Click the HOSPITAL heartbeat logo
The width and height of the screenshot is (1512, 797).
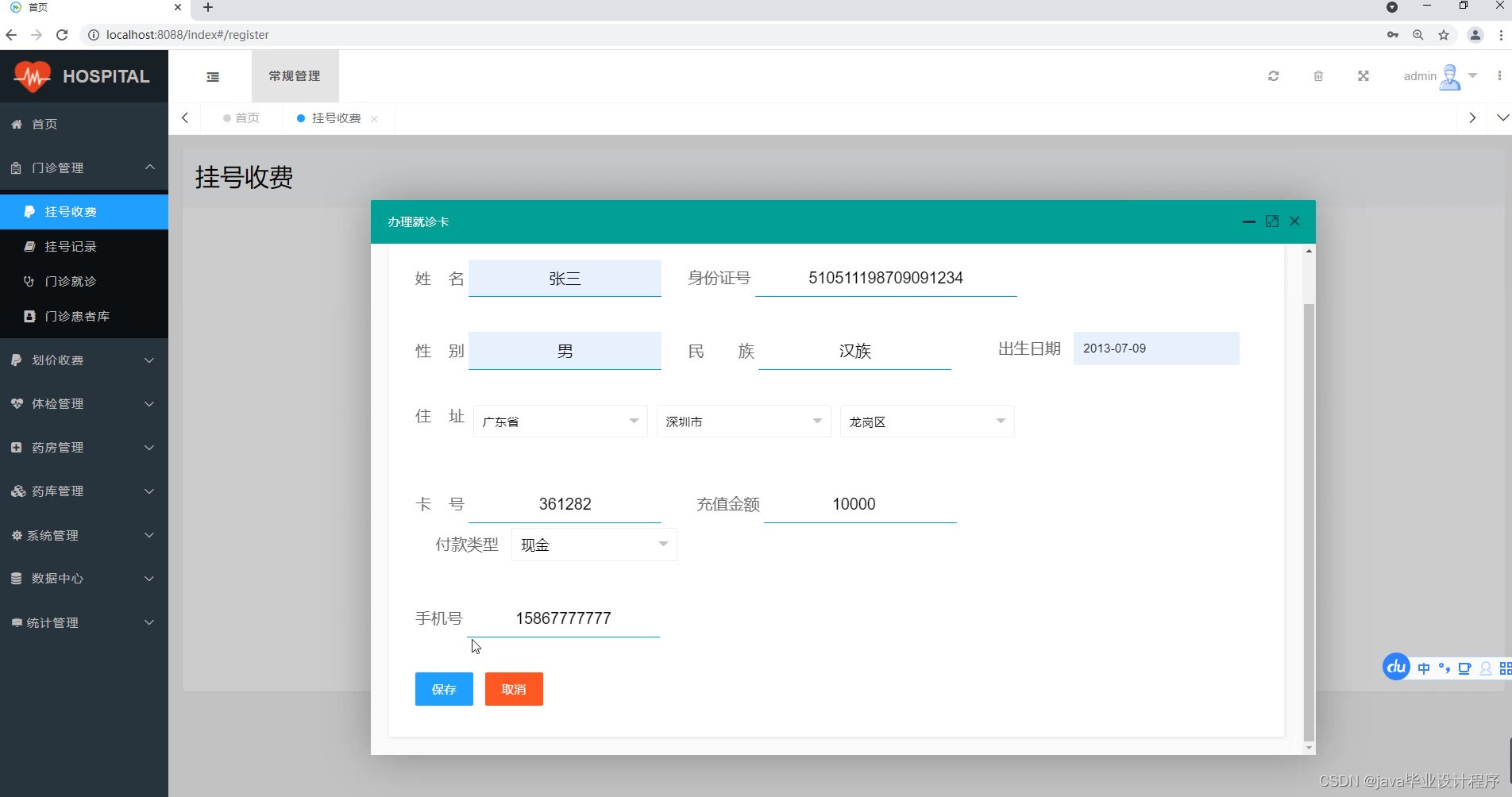(32, 76)
